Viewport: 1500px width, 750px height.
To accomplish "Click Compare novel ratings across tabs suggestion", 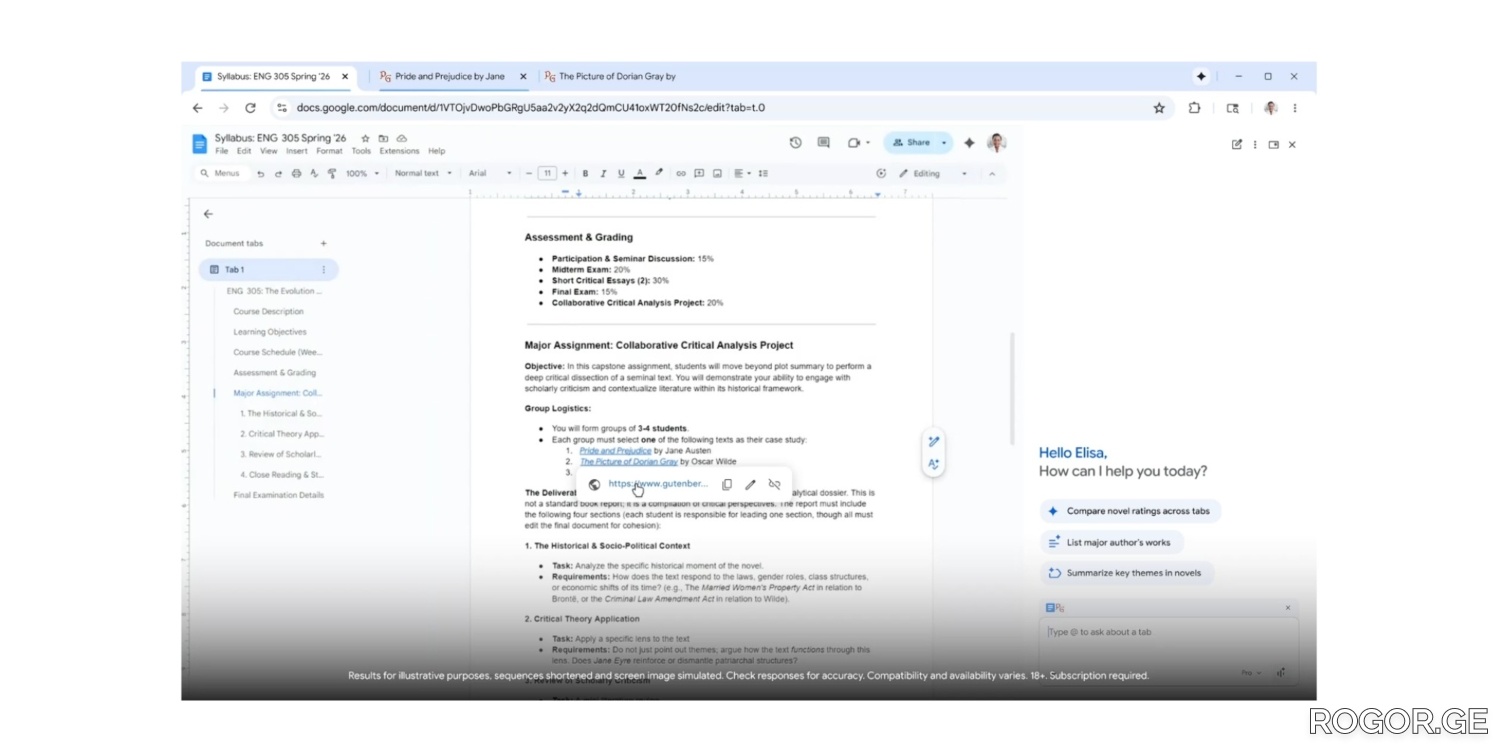I will point(1130,511).
